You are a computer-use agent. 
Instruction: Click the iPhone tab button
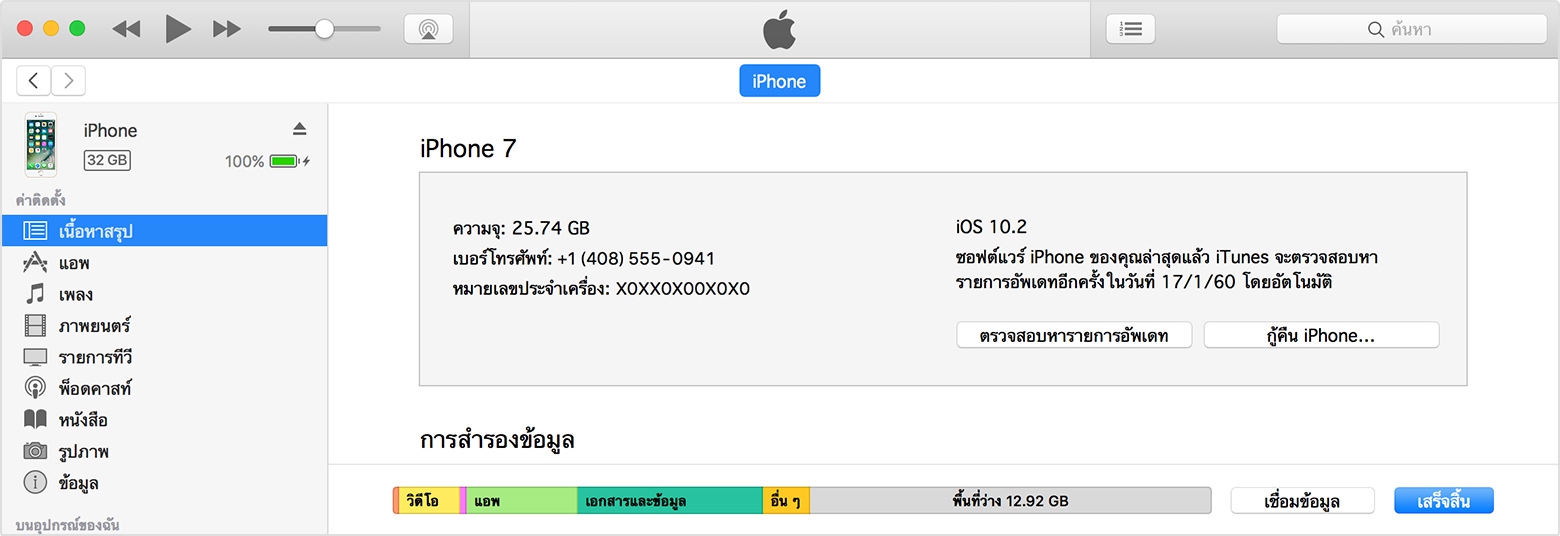779,81
